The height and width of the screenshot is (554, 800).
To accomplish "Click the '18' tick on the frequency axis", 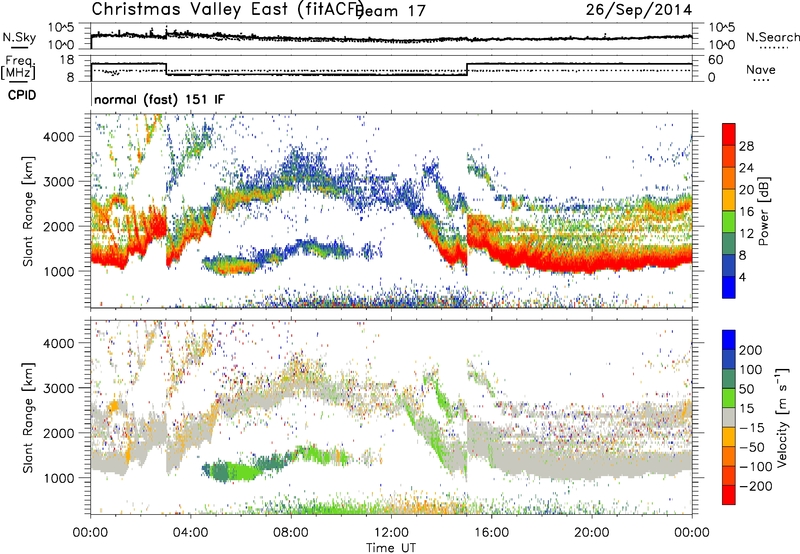I will pos(66,60).
